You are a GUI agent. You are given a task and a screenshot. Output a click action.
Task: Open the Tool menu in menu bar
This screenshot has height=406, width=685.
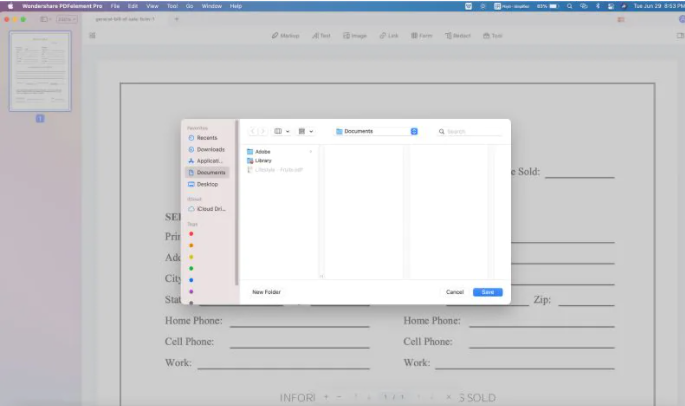tap(172, 6)
